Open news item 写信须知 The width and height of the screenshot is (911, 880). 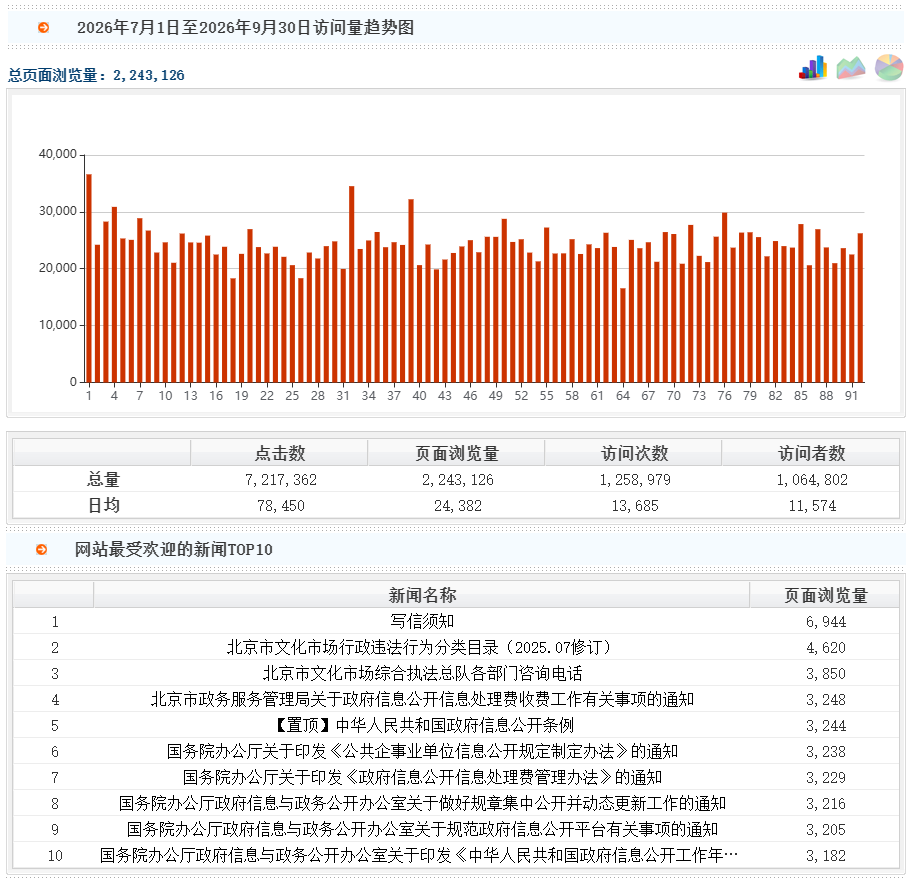[x=422, y=622]
